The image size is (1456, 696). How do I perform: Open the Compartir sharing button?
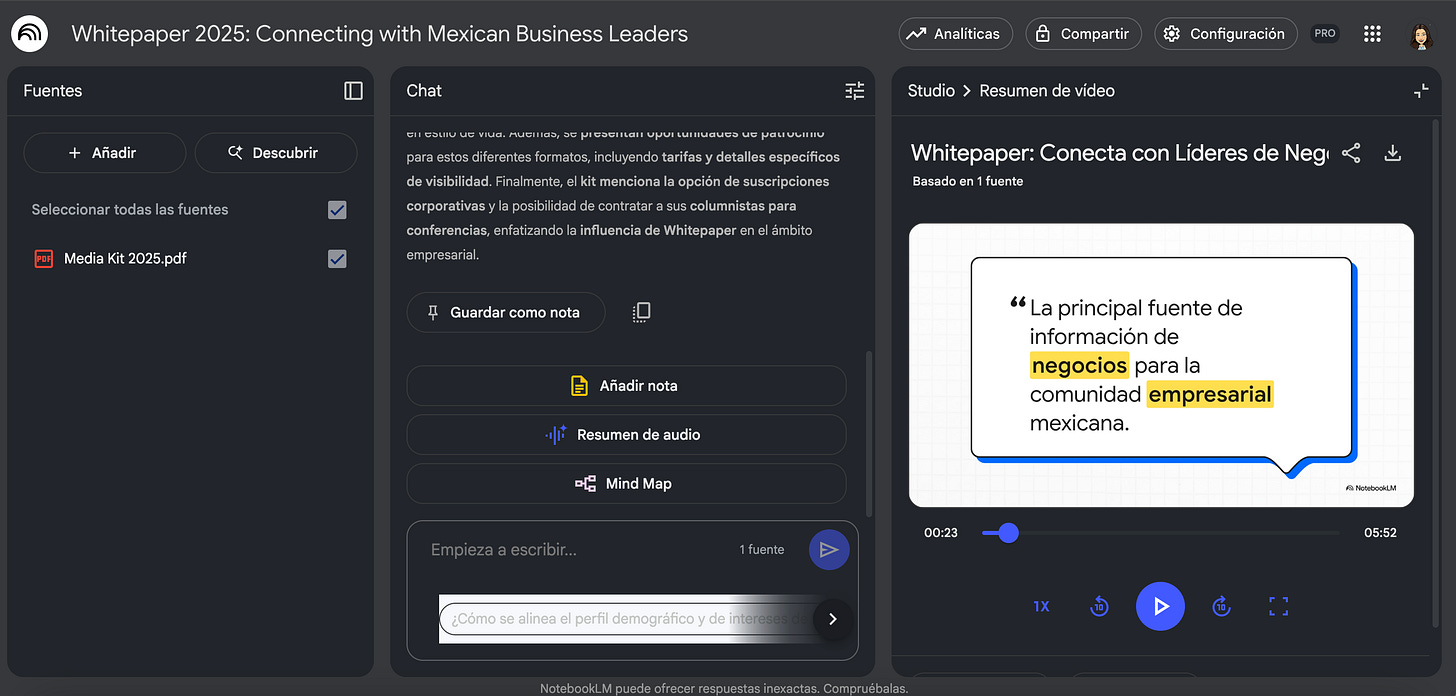click(x=1083, y=34)
